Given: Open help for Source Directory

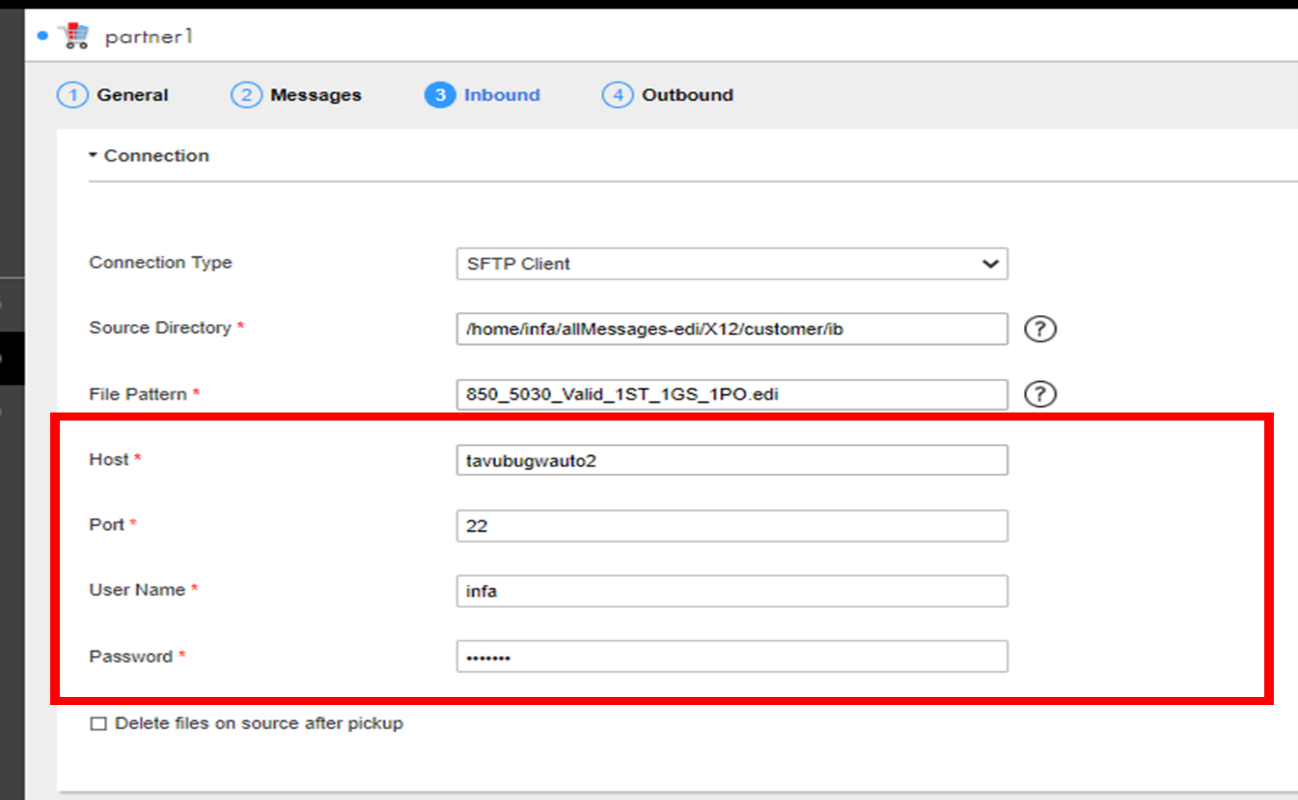Looking at the screenshot, I should point(1040,329).
